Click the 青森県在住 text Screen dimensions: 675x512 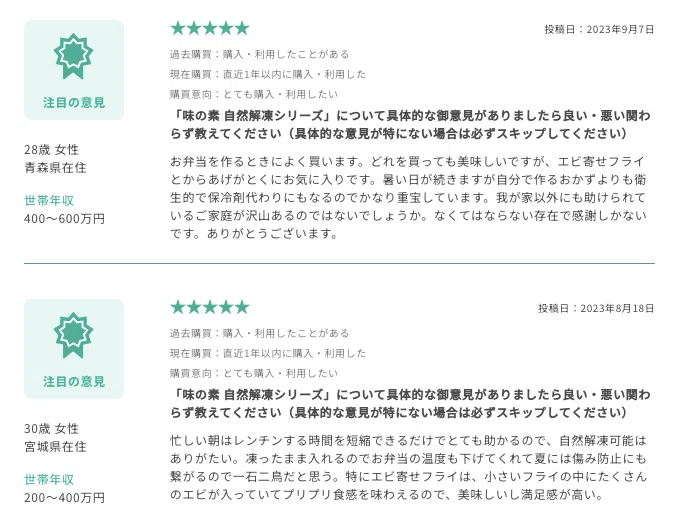tap(55, 168)
